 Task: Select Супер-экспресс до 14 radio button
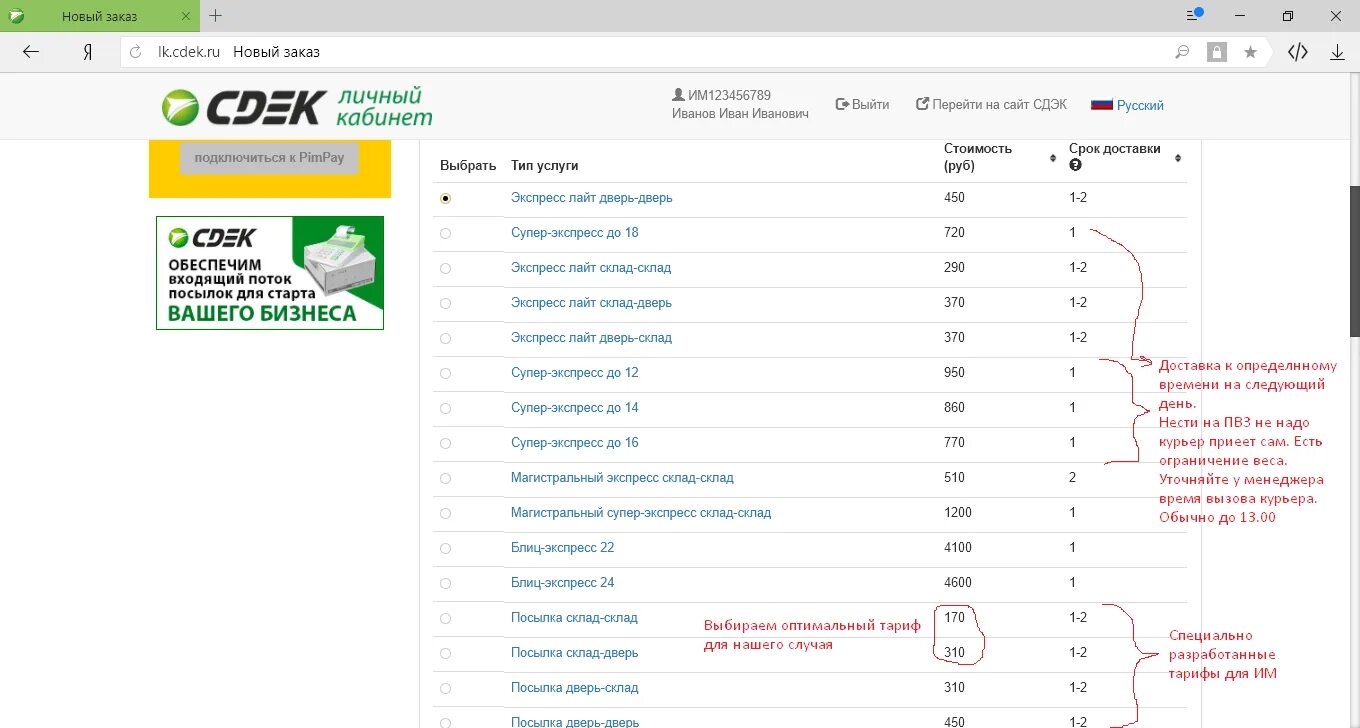point(445,408)
